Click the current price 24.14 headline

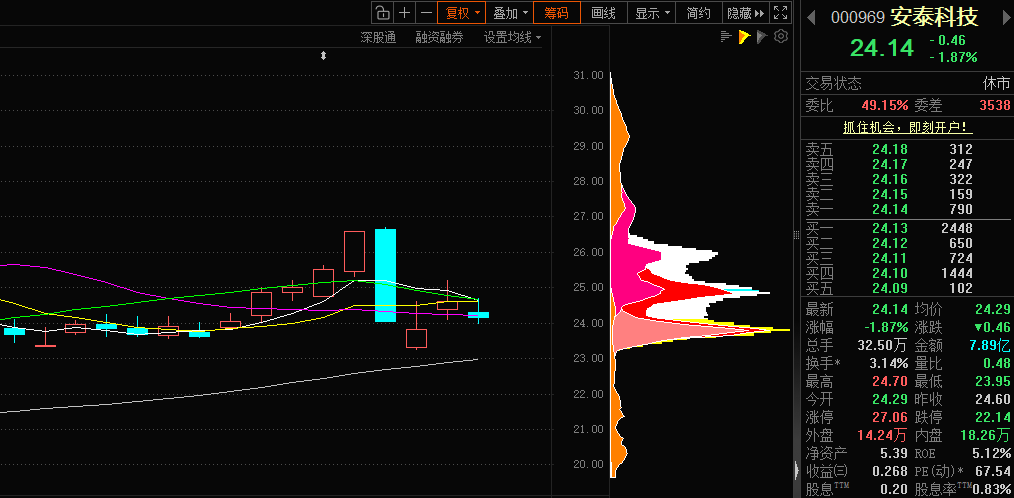click(882, 48)
